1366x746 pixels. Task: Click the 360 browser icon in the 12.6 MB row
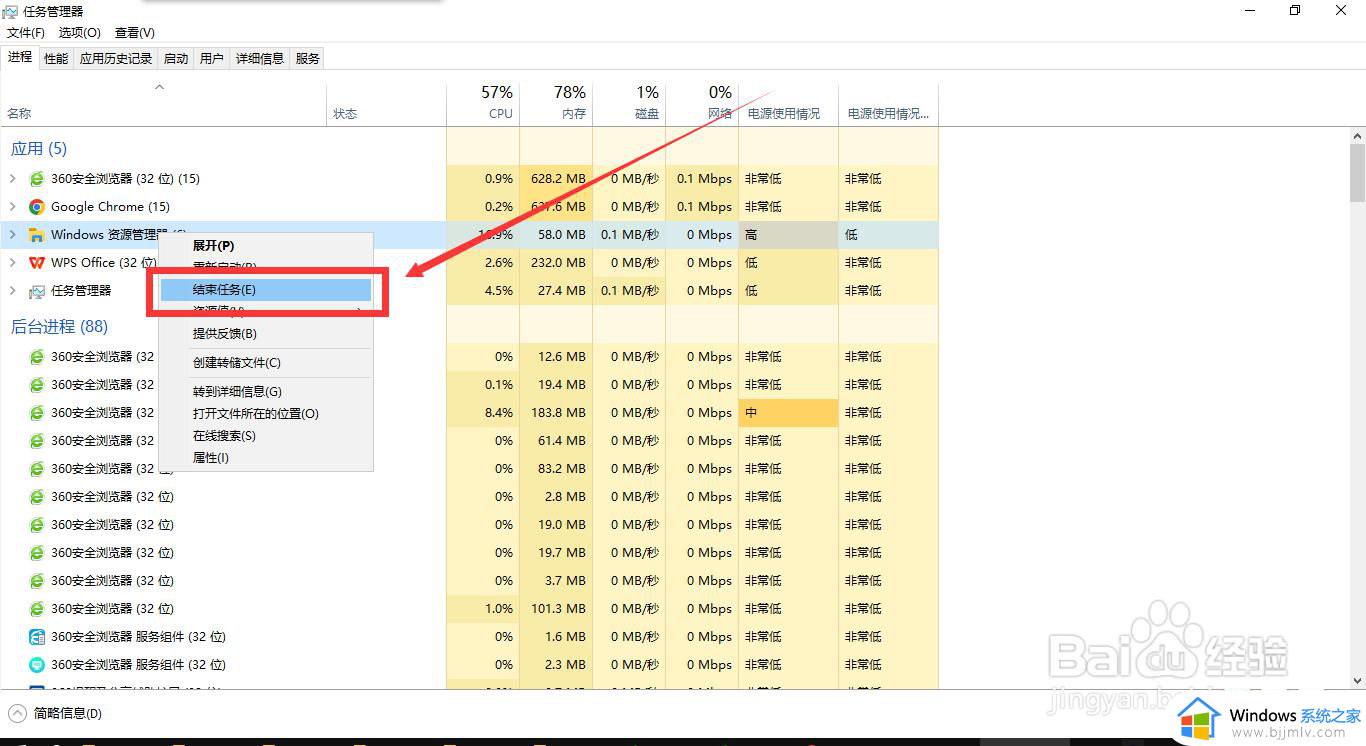click(37, 357)
